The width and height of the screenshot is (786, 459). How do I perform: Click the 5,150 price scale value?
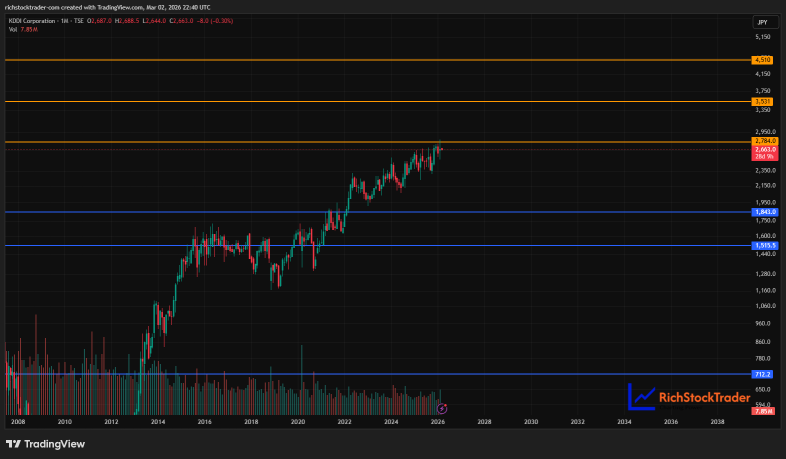763,37
